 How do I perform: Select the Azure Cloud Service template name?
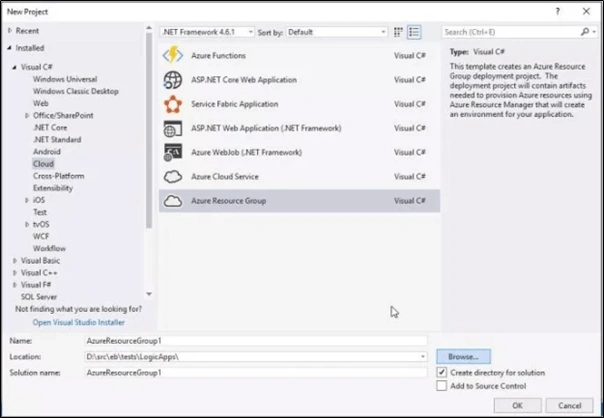pyautogui.click(x=225, y=176)
